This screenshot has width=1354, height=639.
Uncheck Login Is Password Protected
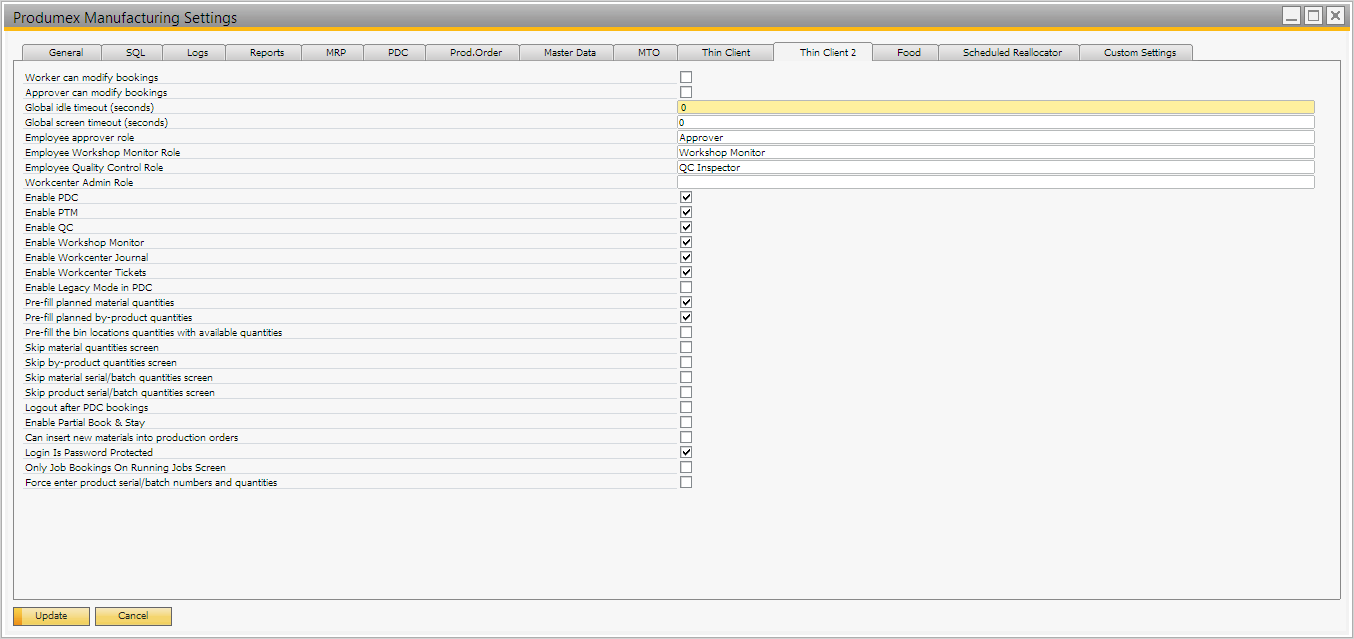(x=686, y=452)
